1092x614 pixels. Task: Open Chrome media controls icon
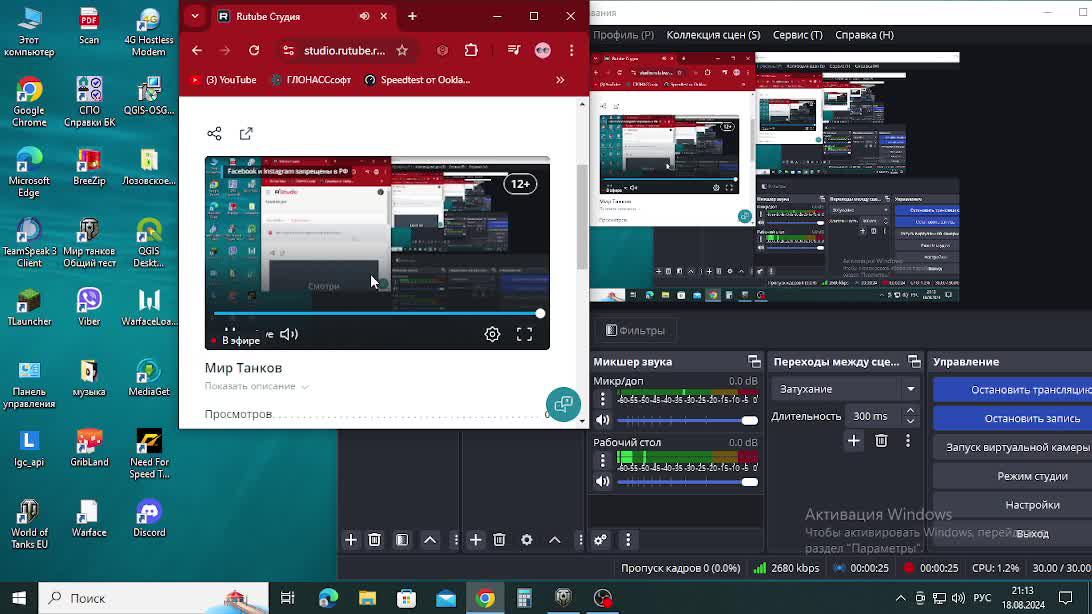514,50
